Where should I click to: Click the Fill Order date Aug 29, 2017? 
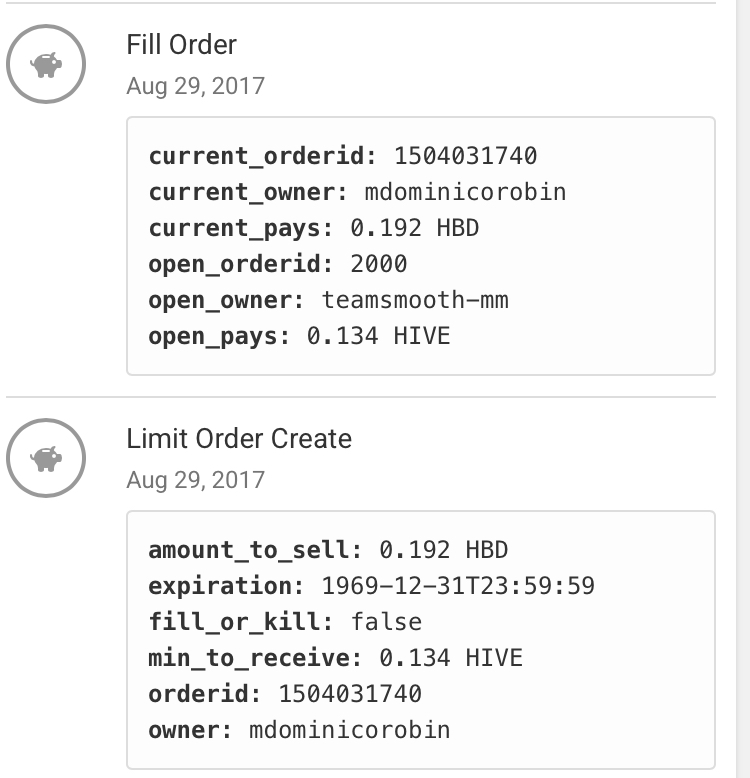(x=195, y=86)
